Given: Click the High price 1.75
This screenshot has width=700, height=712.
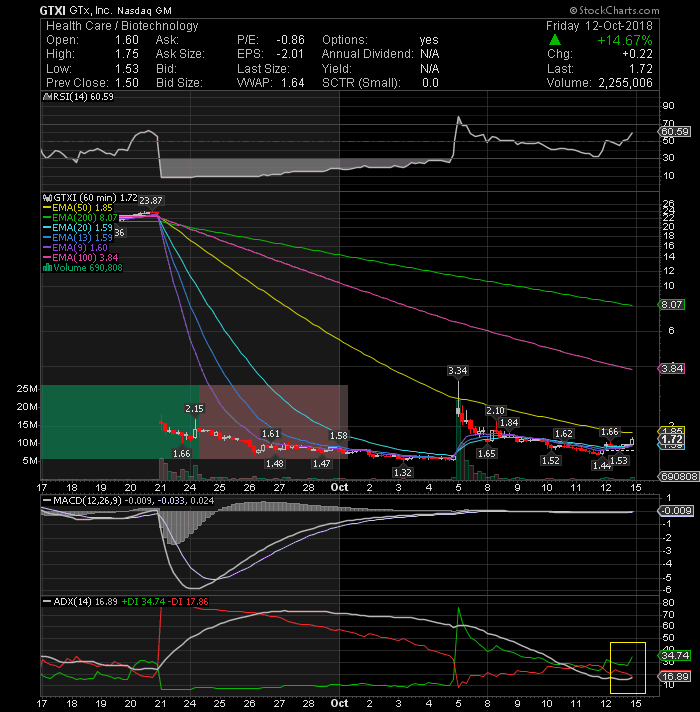Looking at the screenshot, I should point(127,54).
